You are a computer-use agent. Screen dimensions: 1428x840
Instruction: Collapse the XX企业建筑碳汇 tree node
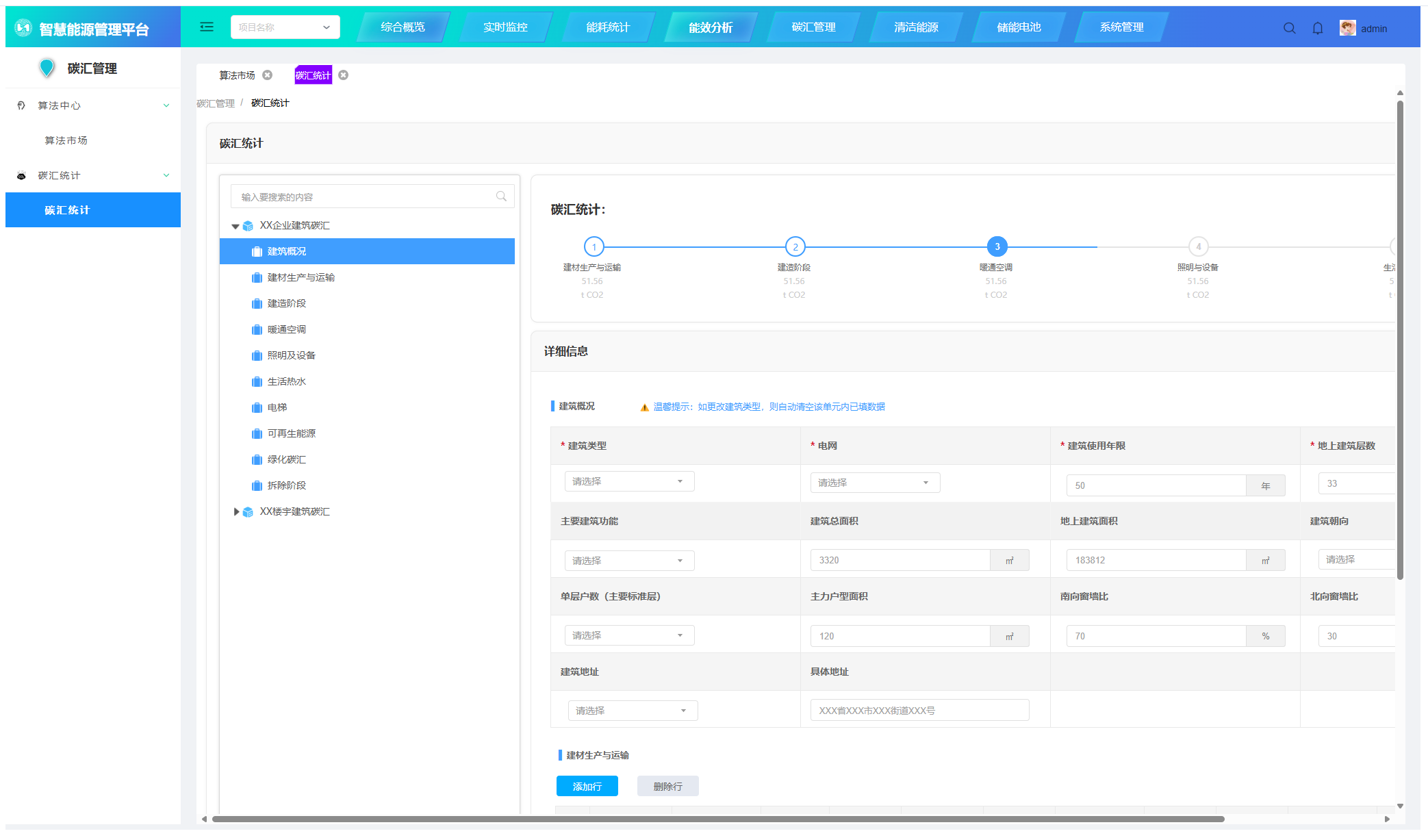click(x=235, y=226)
